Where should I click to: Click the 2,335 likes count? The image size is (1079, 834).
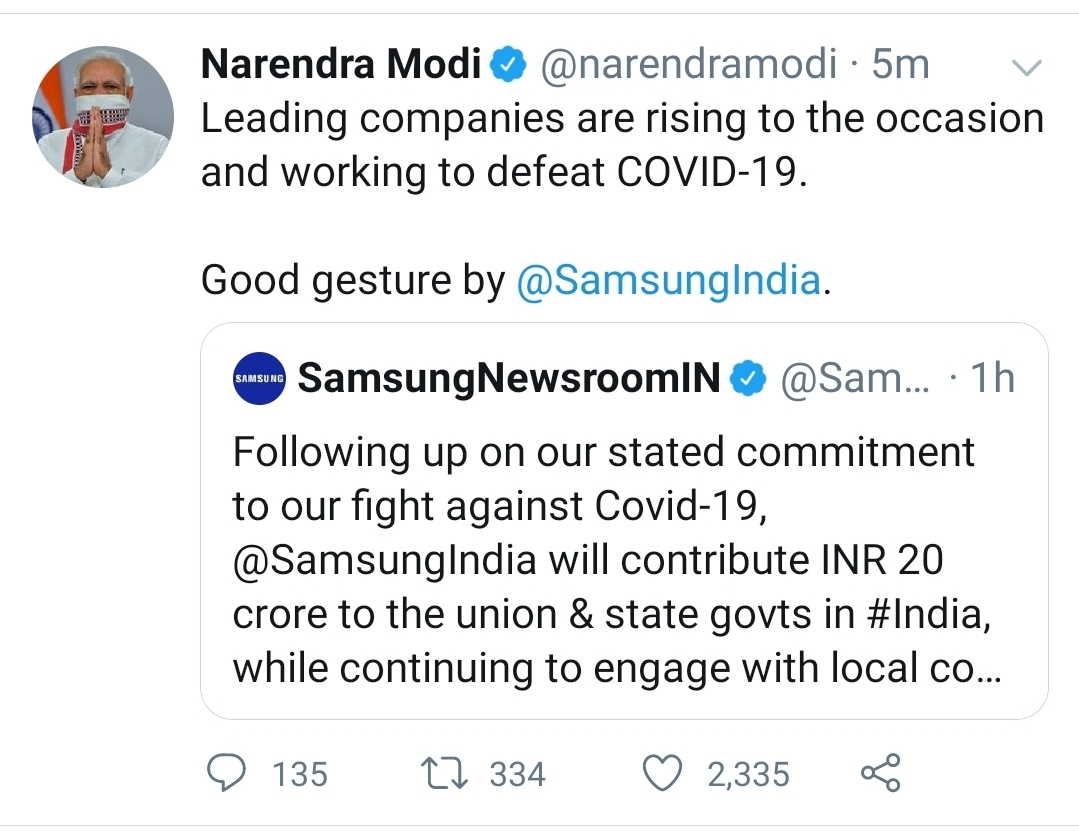coord(748,775)
